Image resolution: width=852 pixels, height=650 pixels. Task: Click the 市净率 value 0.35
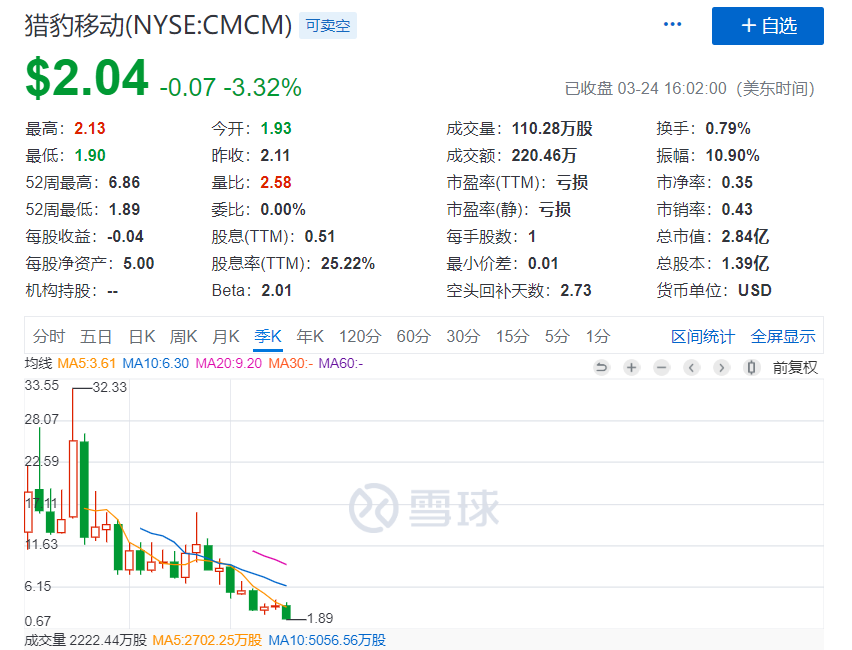tap(737, 183)
